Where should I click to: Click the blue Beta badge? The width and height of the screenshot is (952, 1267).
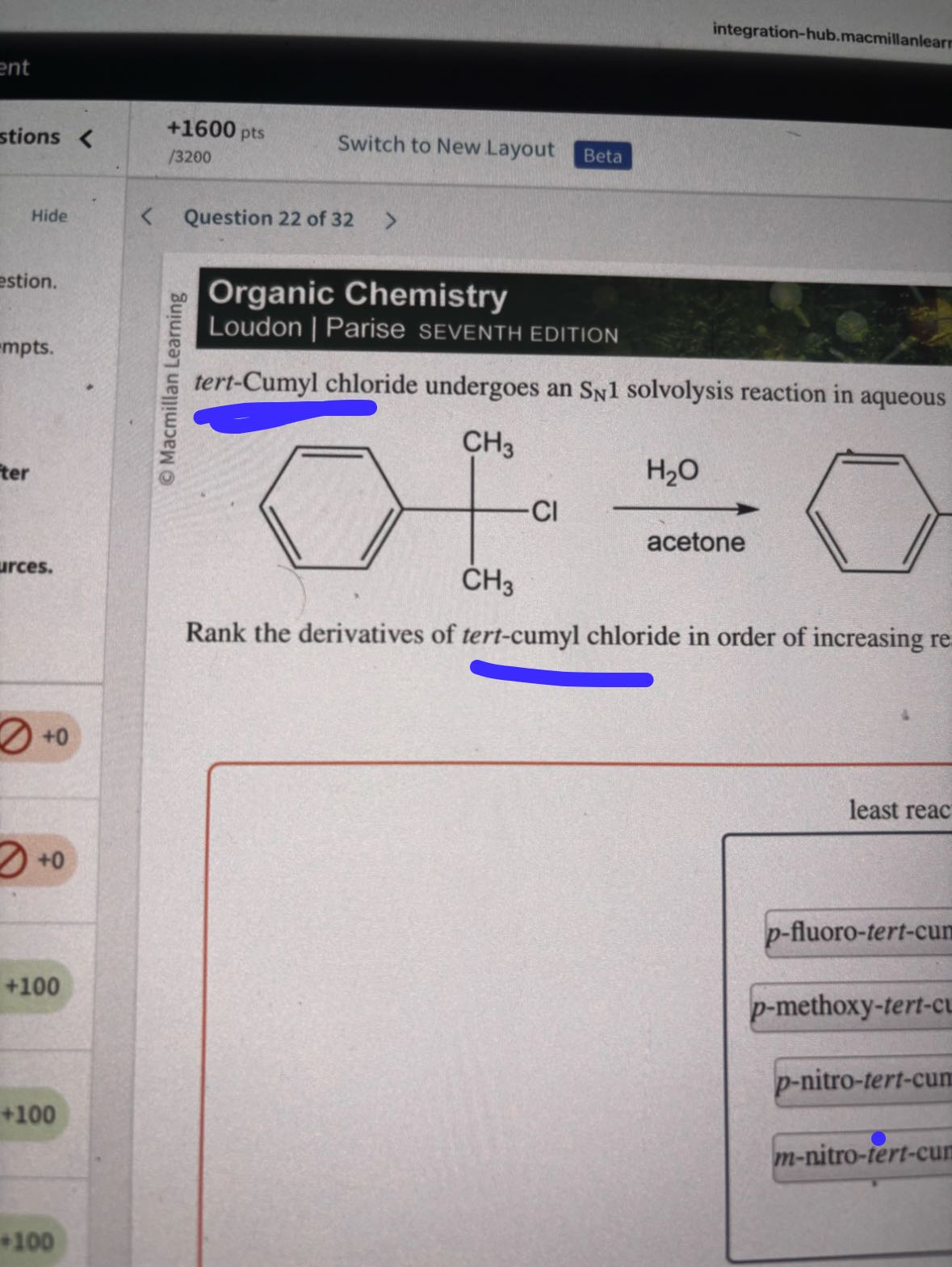(x=602, y=155)
